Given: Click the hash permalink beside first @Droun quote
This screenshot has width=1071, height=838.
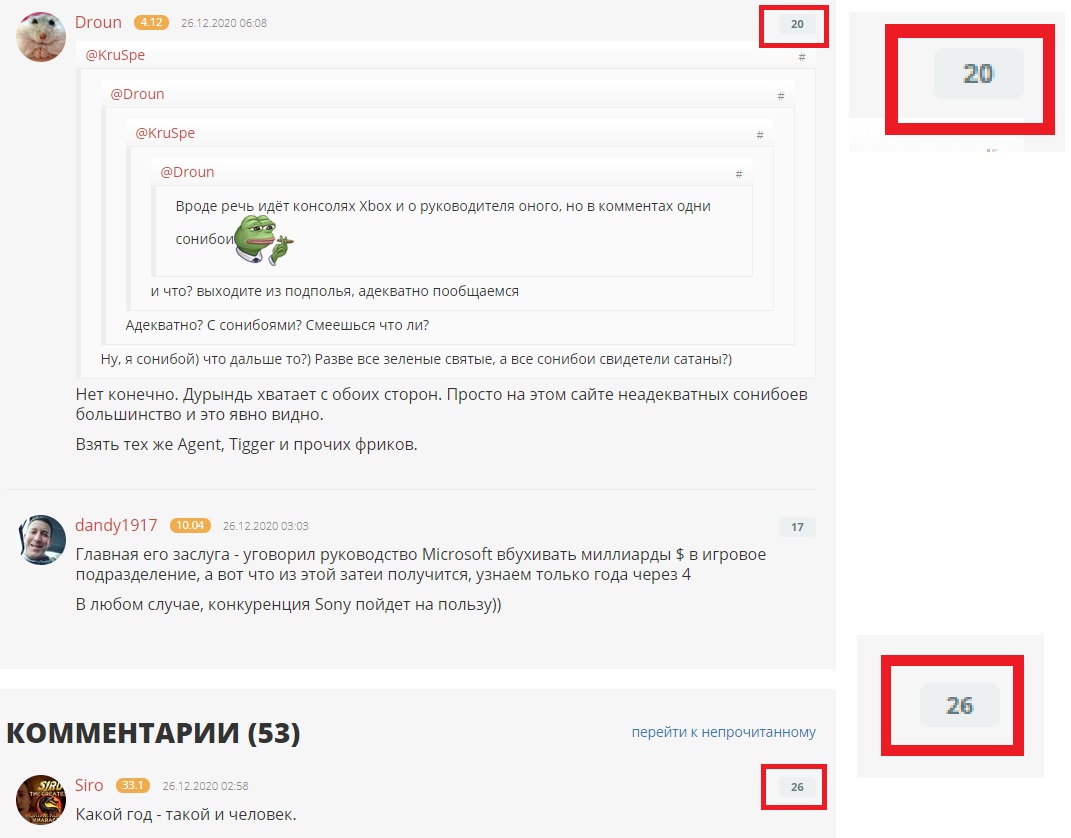Looking at the screenshot, I should 781,96.
